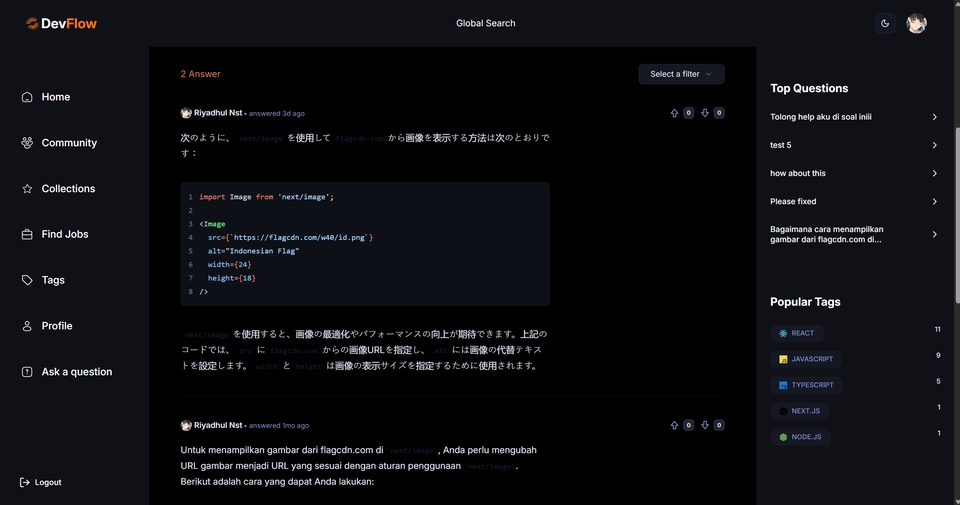
Task: Open top question 'Tolong help aku di soal iniii'
Action: pyautogui.click(x=820, y=117)
